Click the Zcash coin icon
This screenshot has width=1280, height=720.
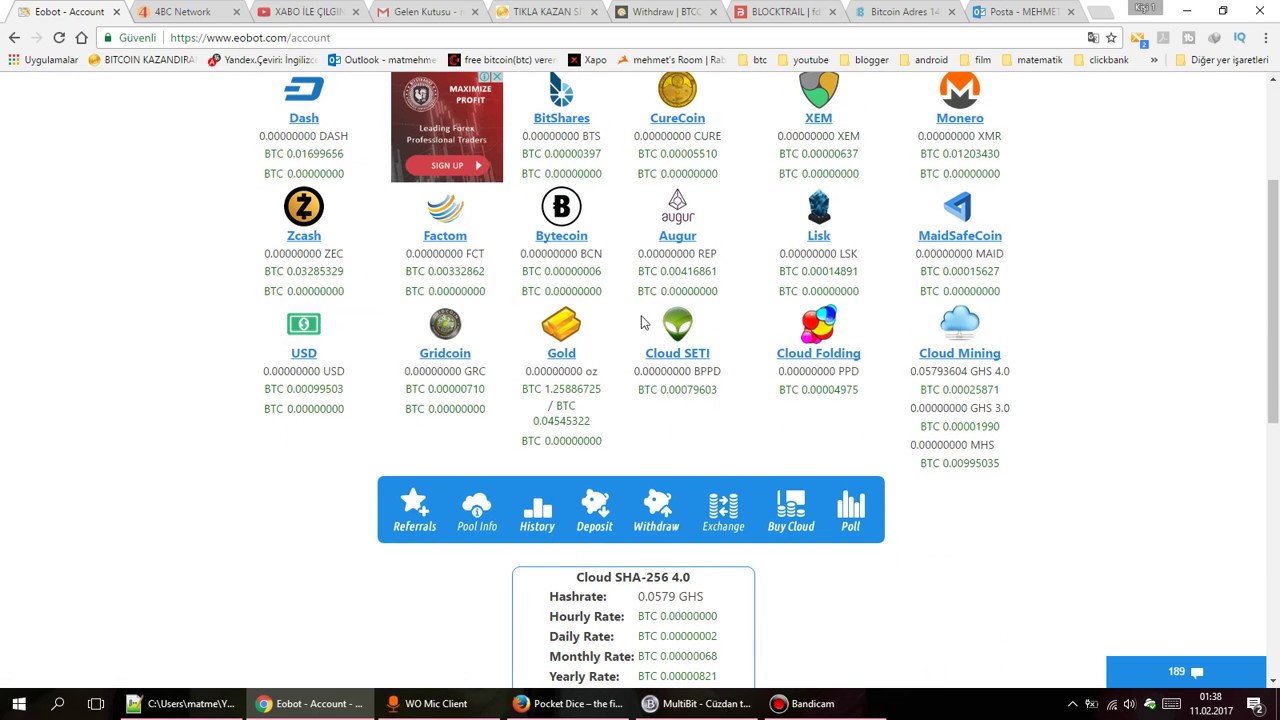(x=304, y=207)
